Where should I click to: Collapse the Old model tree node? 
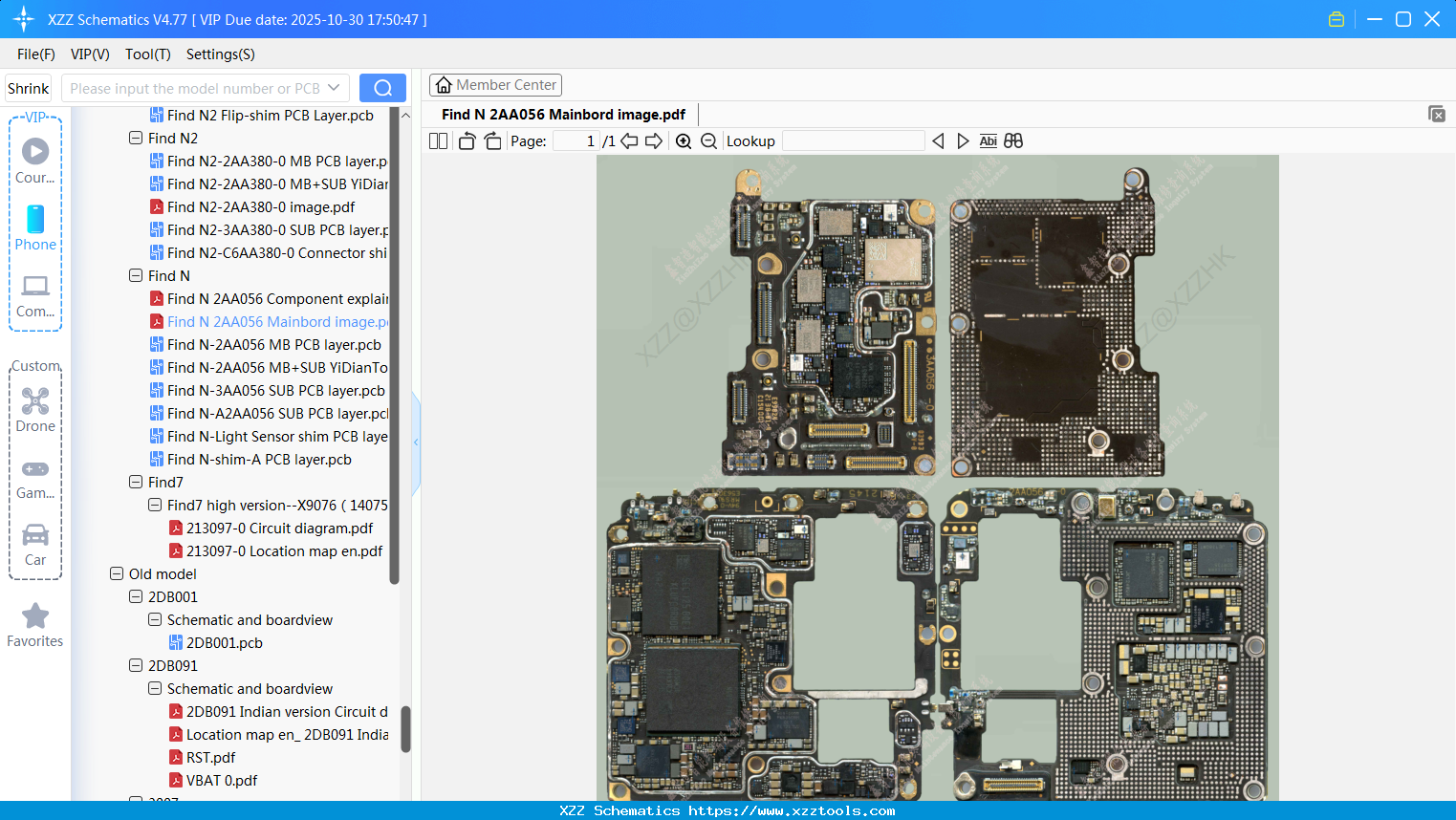pyautogui.click(x=117, y=574)
